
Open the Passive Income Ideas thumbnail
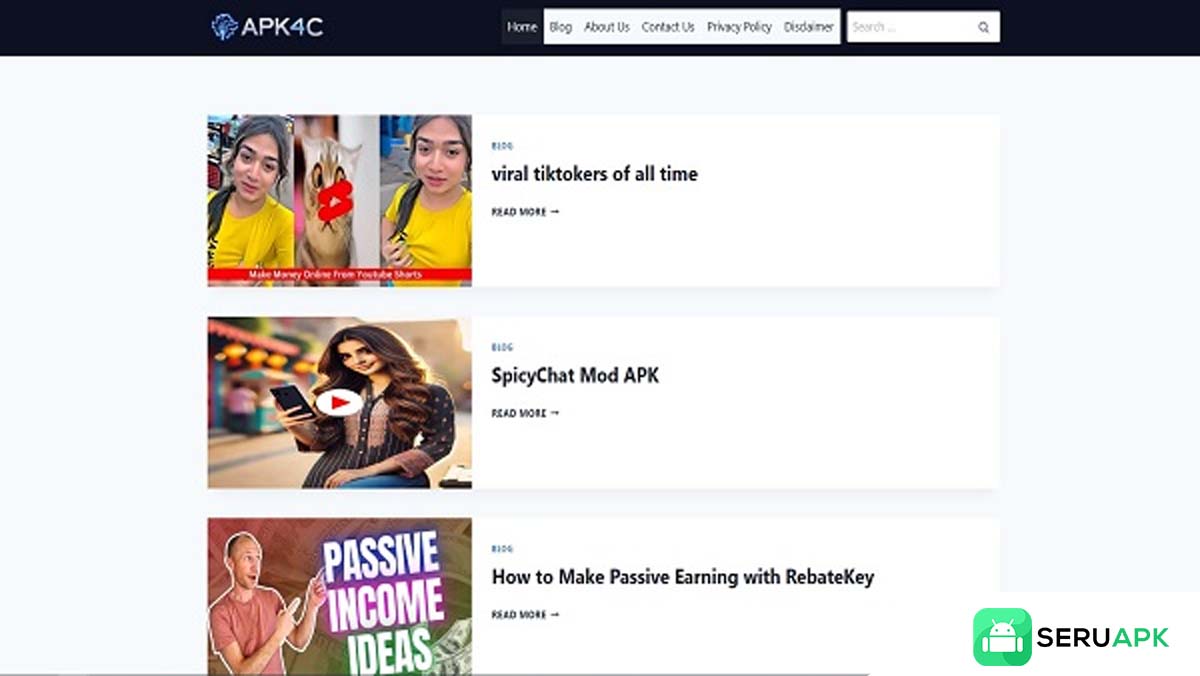pos(339,596)
